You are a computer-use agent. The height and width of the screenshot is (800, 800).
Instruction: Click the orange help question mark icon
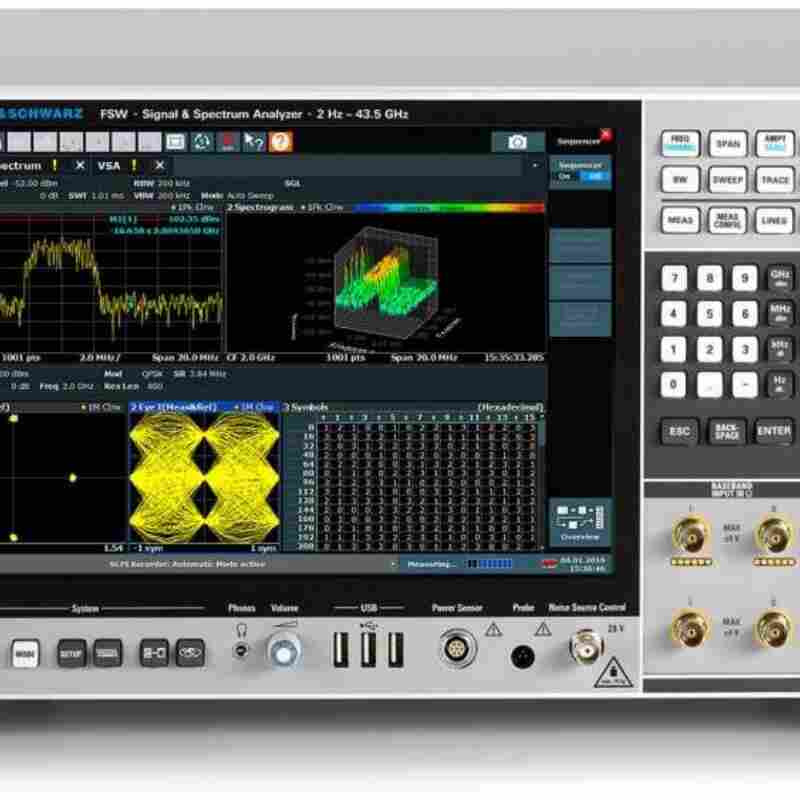coord(281,142)
